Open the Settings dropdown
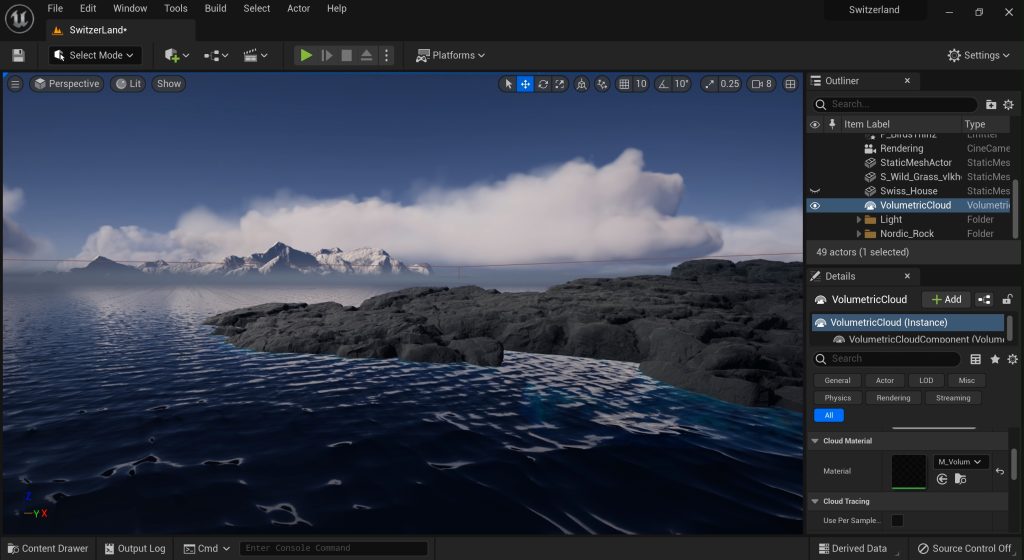1024x560 pixels. pos(978,55)
